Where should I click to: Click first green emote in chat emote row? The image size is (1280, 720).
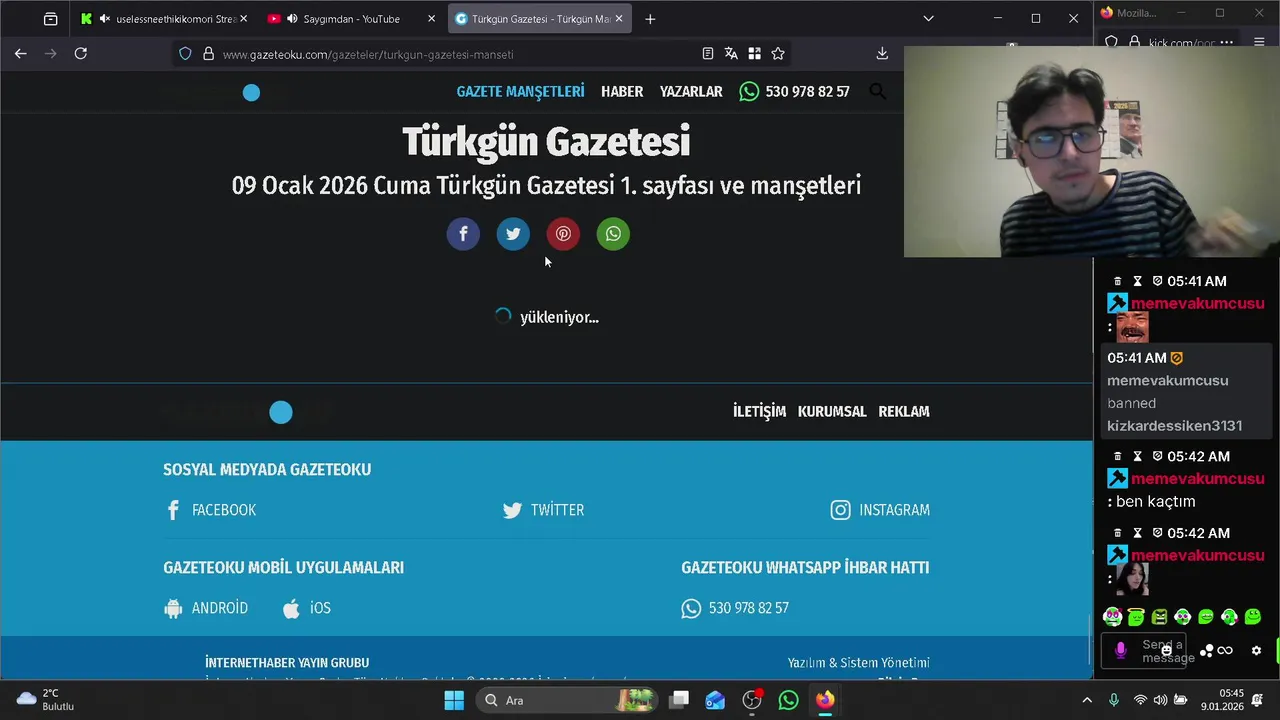[1112, 617]
